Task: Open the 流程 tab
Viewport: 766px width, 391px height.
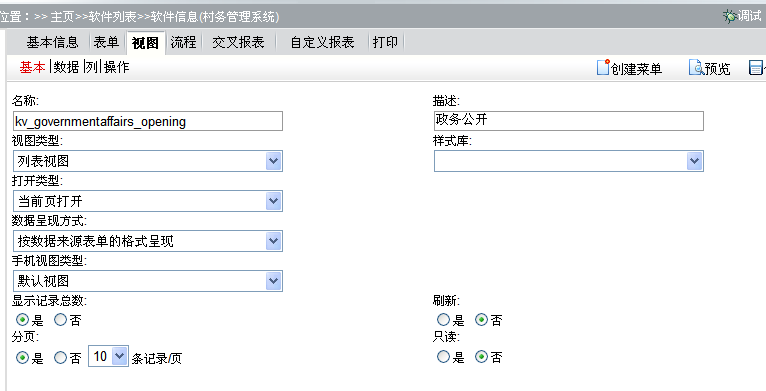Action: pyautogui.click(x=183, y=43)
